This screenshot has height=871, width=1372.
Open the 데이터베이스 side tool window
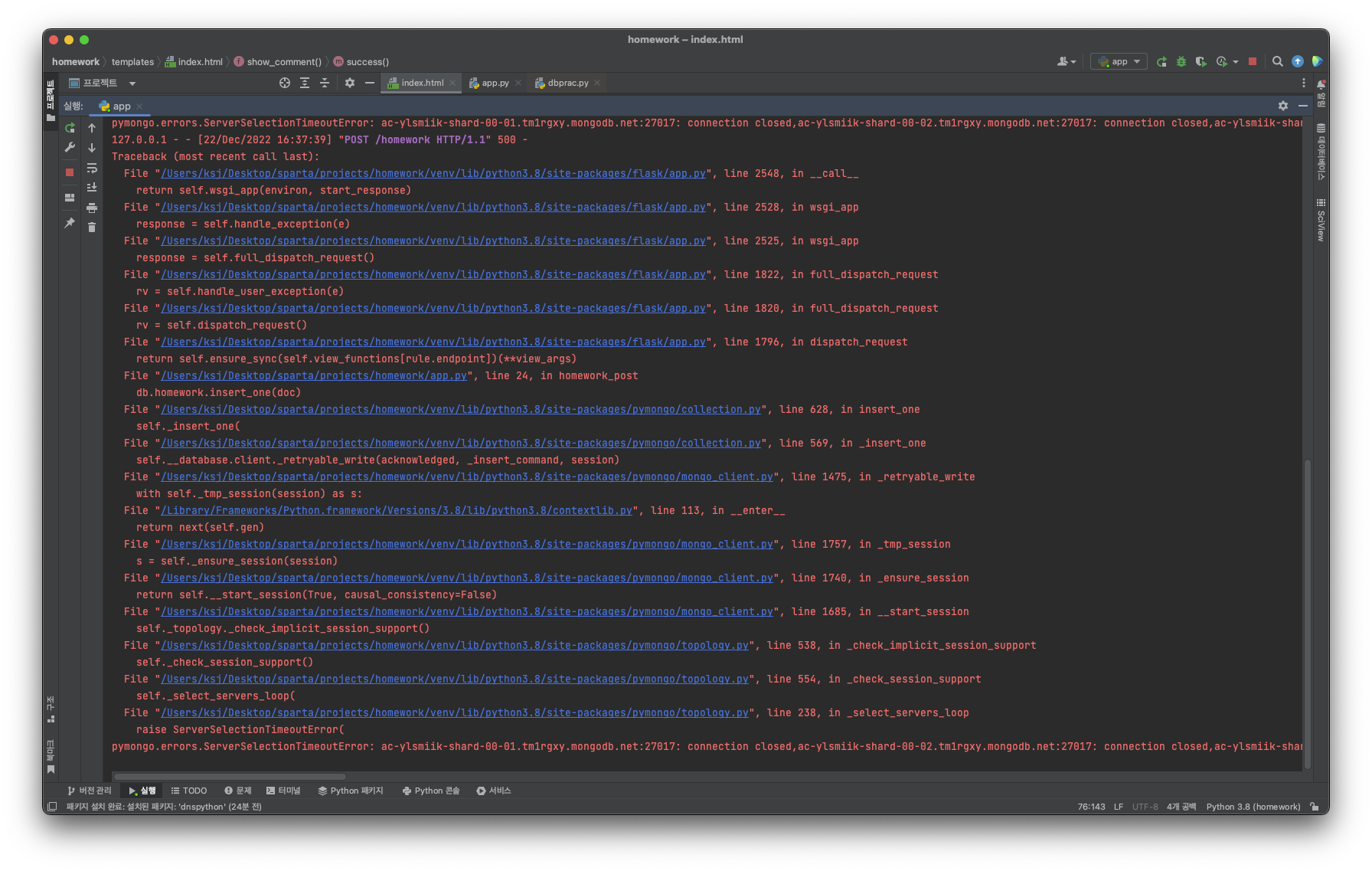(1321, 152)
